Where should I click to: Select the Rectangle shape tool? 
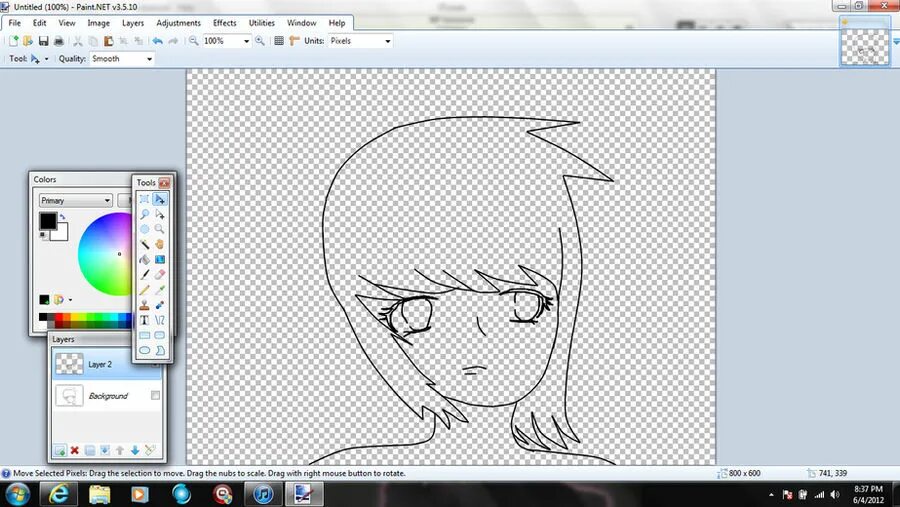145,335
